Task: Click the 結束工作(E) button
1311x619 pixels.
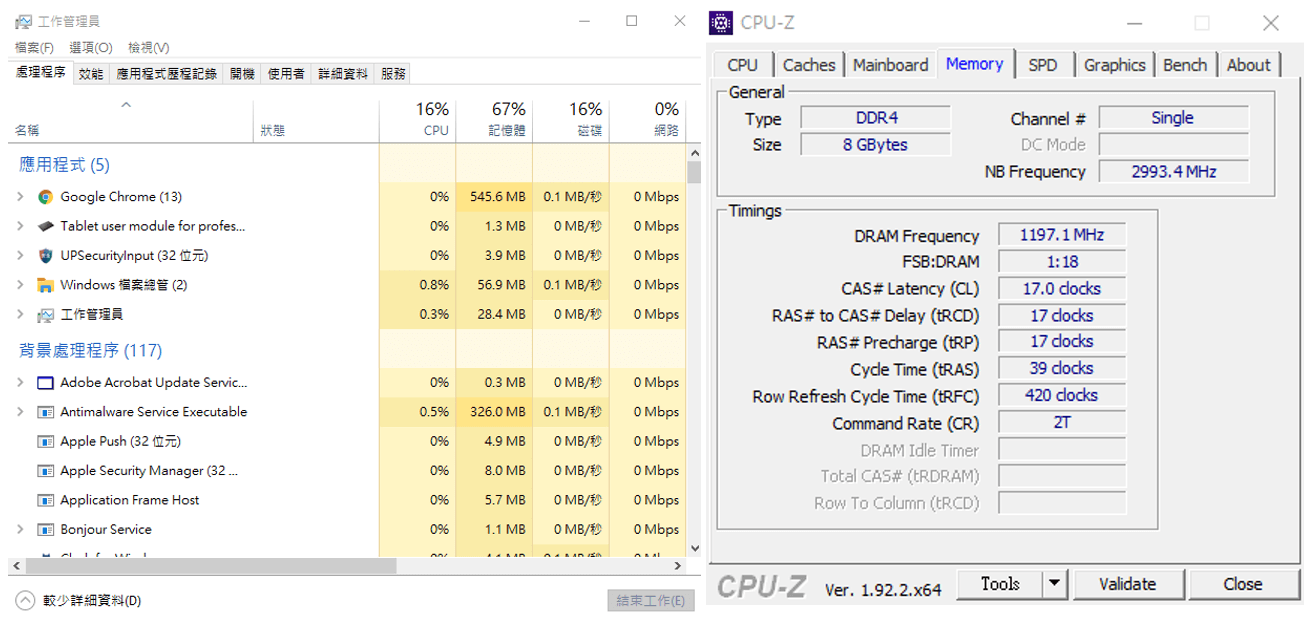Action: pos(650,601)
